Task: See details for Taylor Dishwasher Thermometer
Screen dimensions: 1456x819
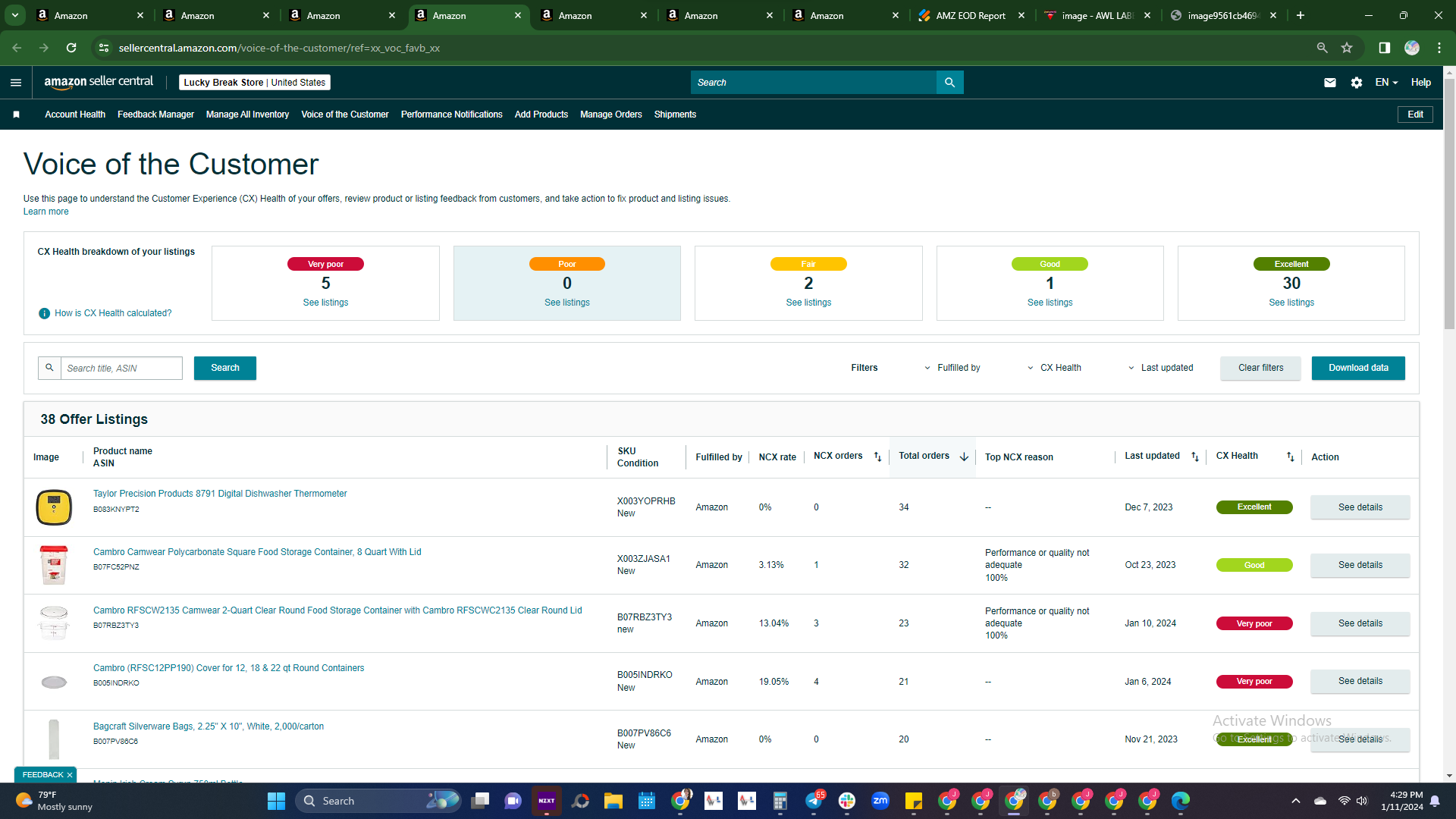Action: coord(1360,507)
